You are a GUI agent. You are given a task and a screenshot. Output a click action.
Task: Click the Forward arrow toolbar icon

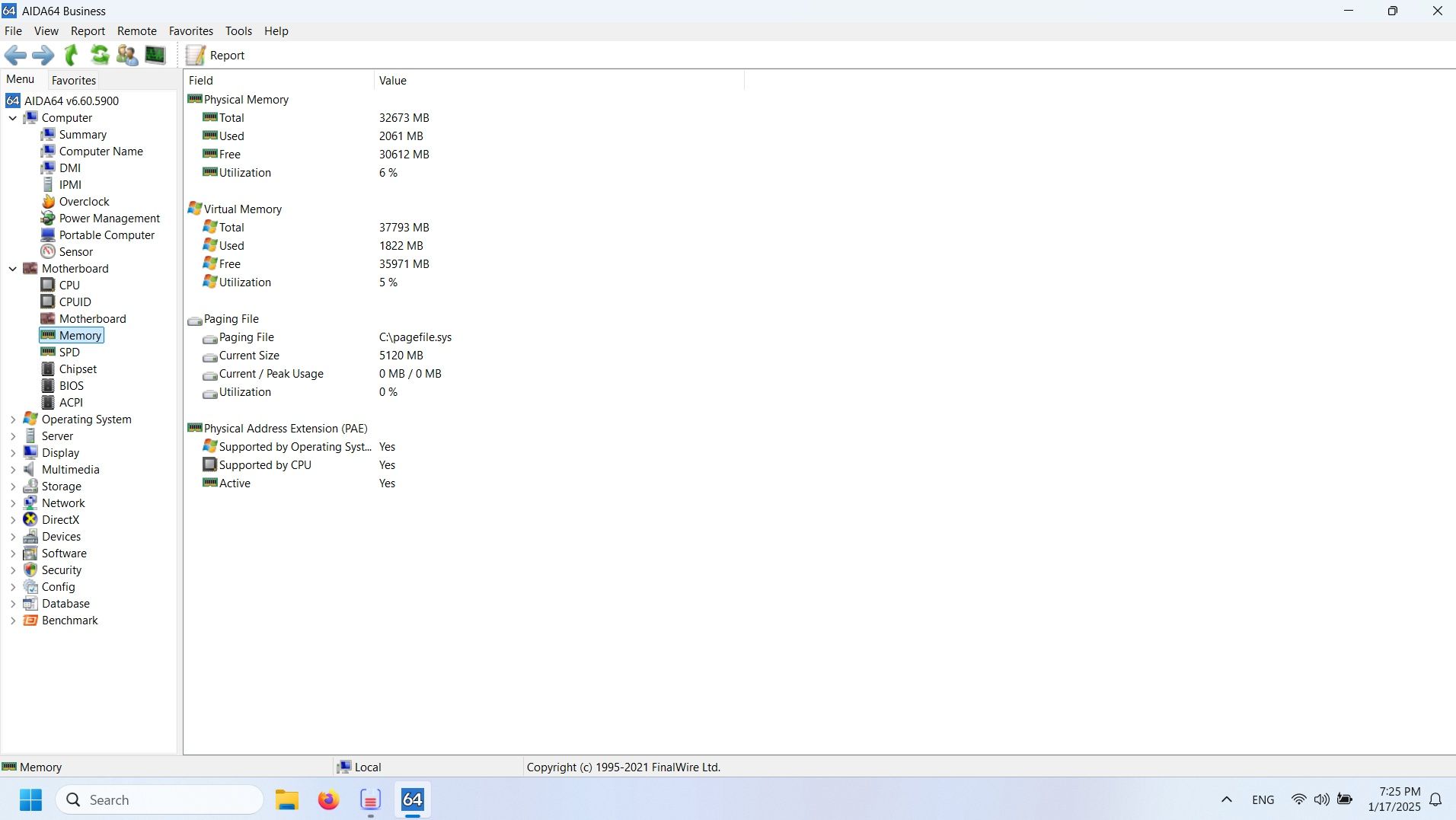43,55
